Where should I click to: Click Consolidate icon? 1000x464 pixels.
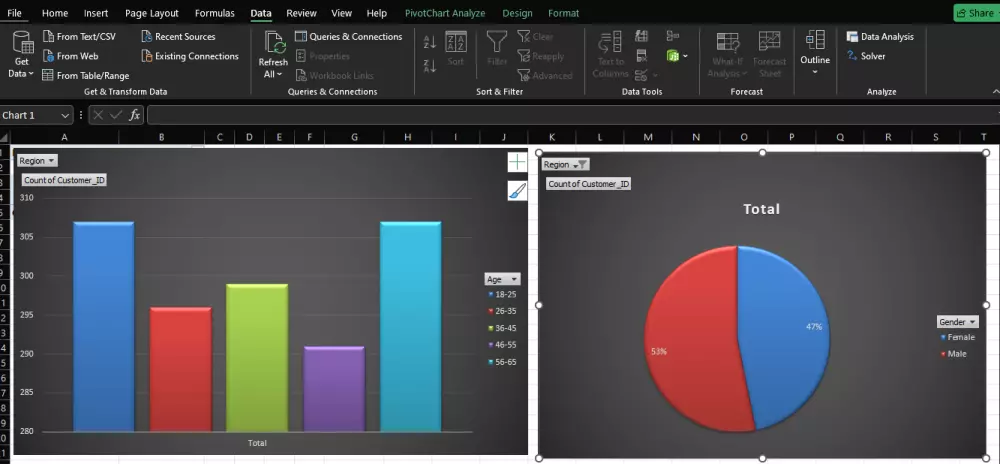pyautogui.click(x=673, y=36)
